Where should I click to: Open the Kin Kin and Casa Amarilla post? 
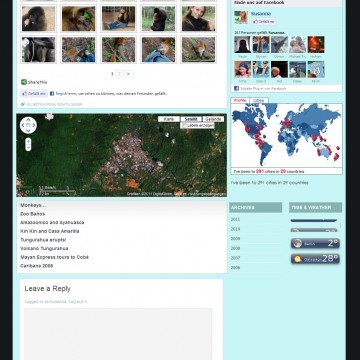(50, 231)
